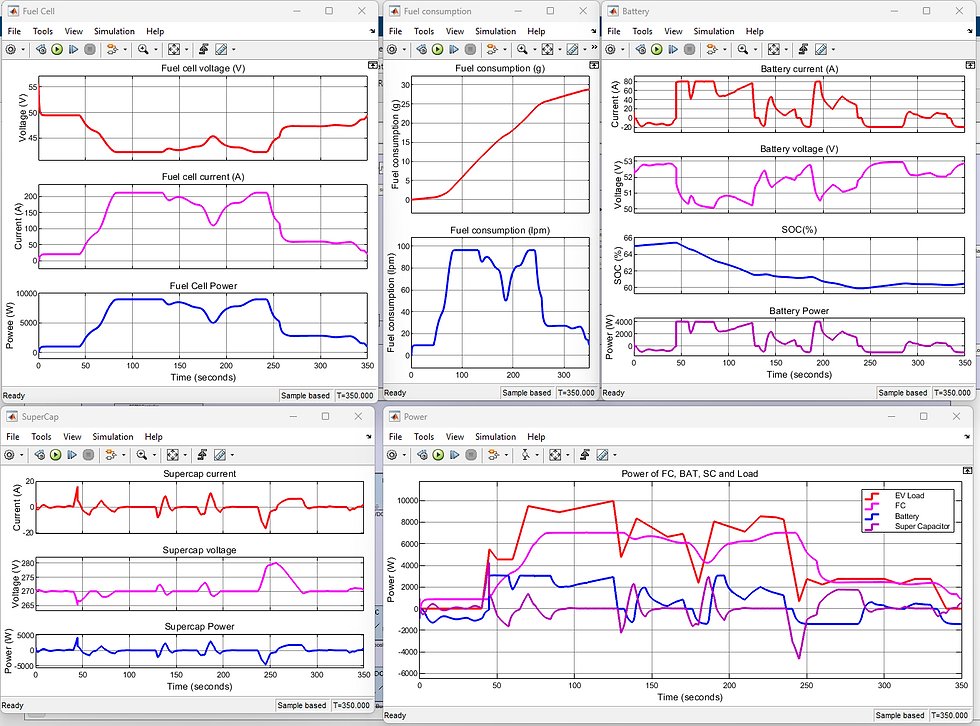980x726 pixels.
Task: Open configuration properties in Fuel Cell scope
Action: [x=12, y=50]
